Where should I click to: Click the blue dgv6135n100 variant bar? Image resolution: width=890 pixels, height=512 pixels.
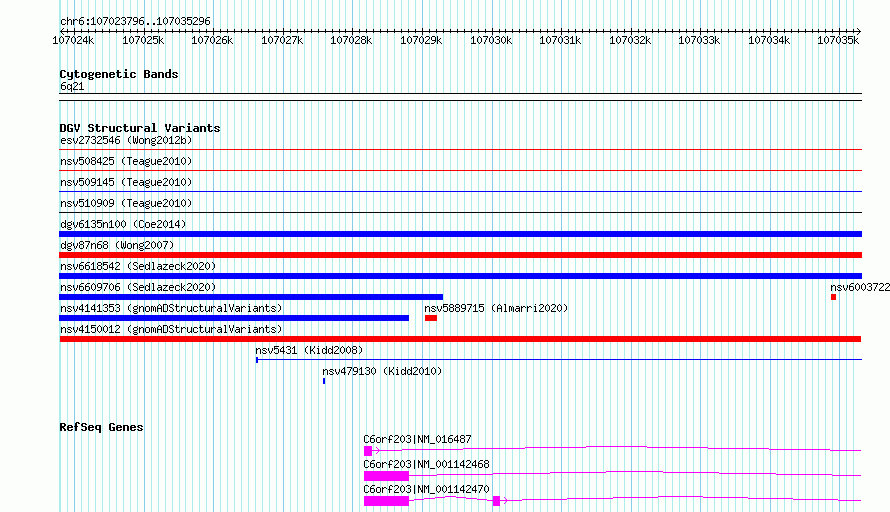(x=460, y=234)
